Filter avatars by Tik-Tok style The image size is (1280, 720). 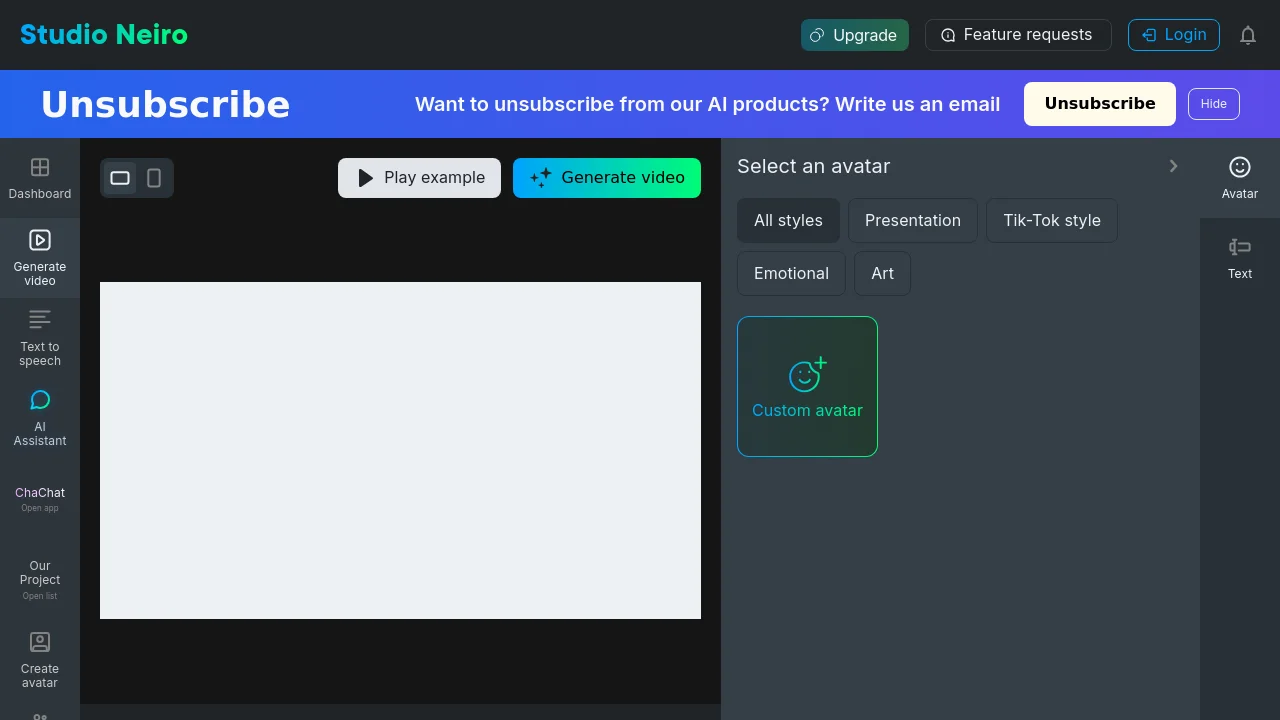(x=1052, y=220)
